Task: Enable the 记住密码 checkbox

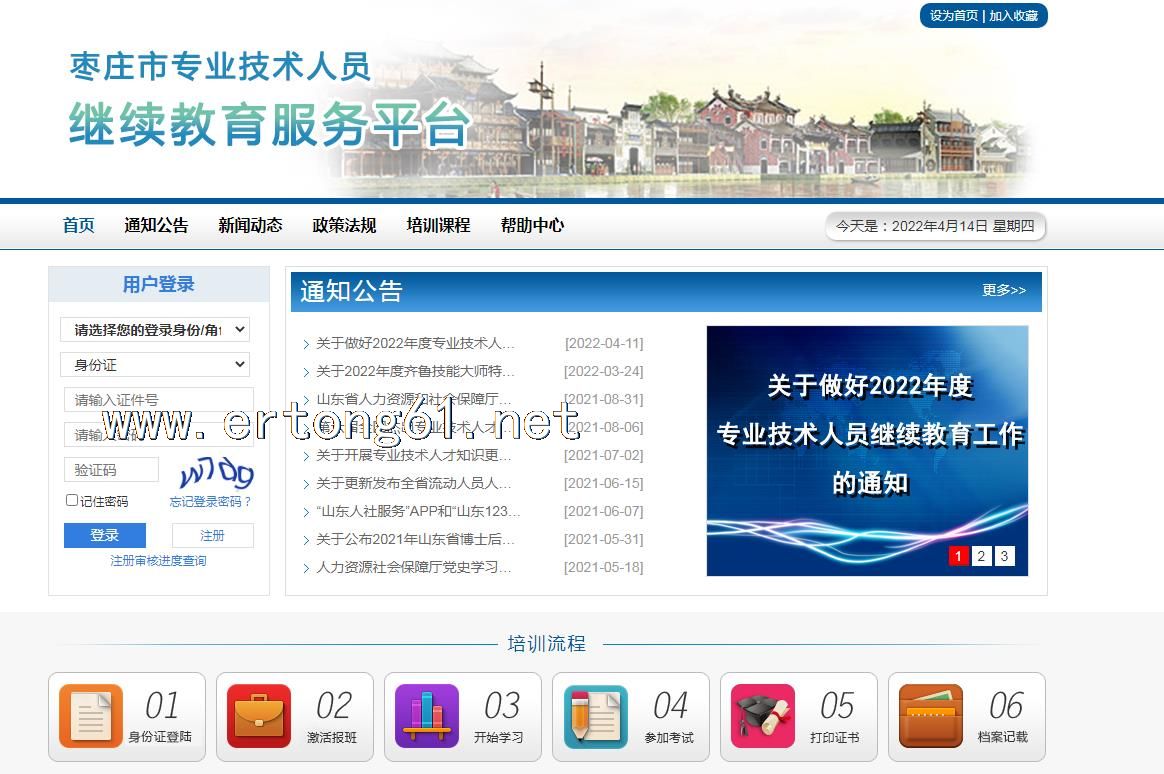Action: (x=72, y=500)
